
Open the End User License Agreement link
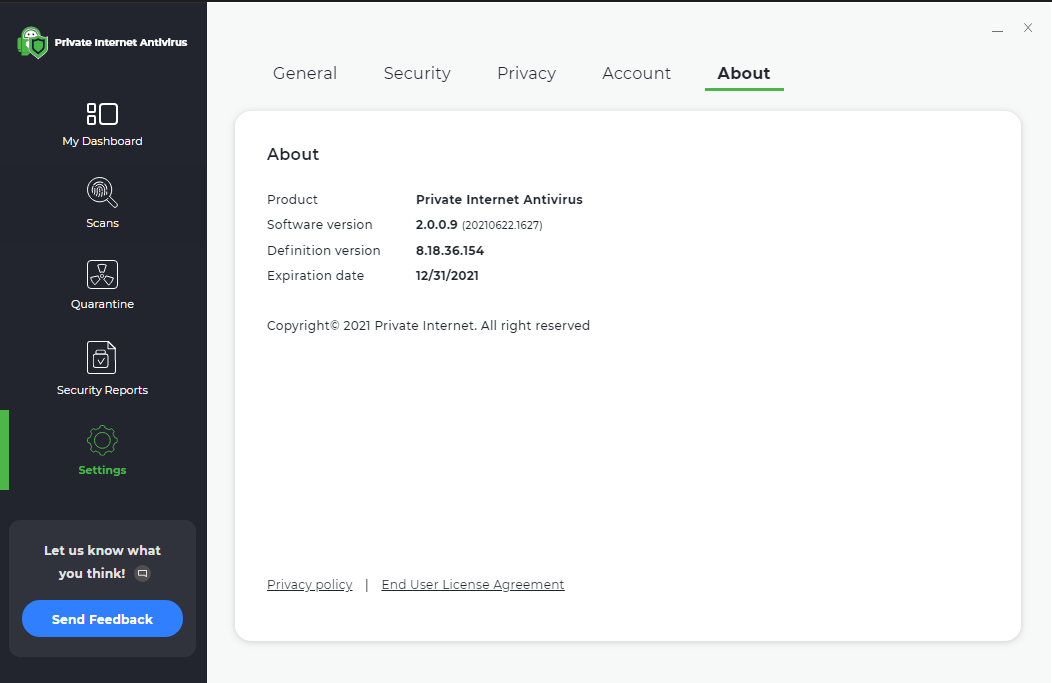coord(473,585)
